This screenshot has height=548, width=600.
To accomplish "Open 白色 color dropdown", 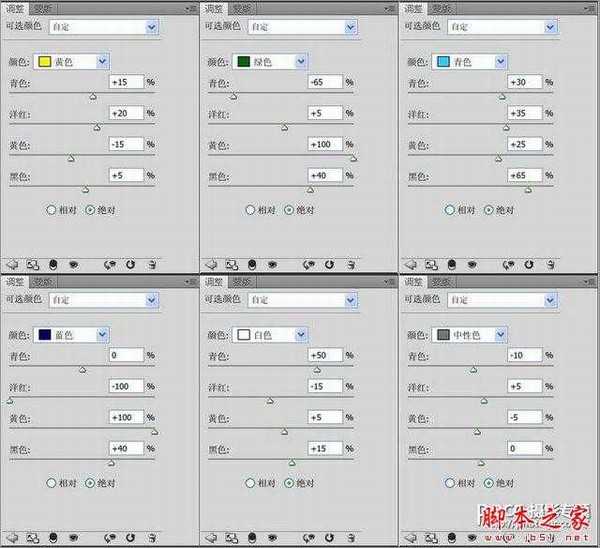I will [270, 335].
